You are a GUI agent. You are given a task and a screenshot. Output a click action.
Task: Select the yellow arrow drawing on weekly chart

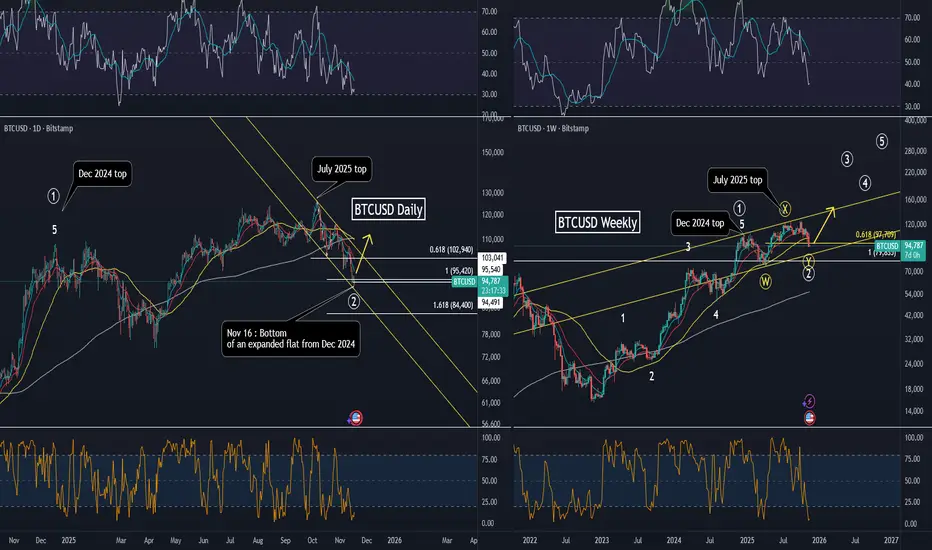pos(823,225)
